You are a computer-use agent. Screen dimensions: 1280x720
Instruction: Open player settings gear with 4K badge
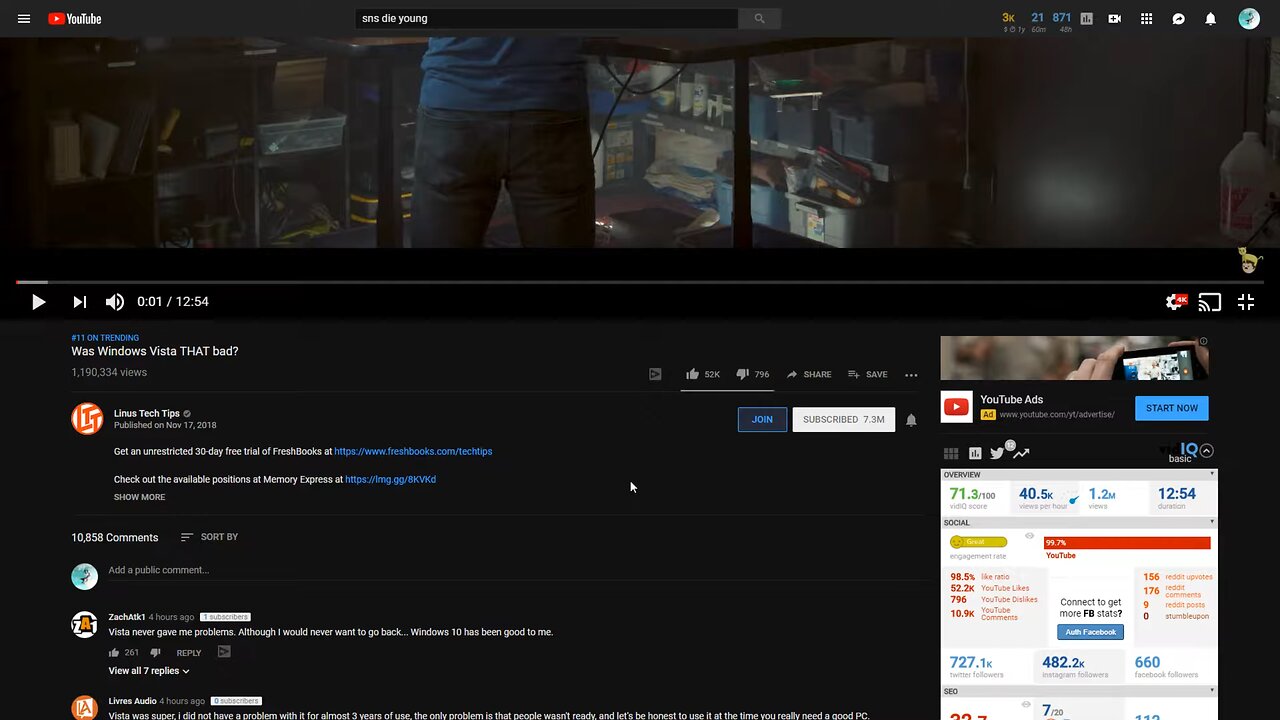[1176, 302]
